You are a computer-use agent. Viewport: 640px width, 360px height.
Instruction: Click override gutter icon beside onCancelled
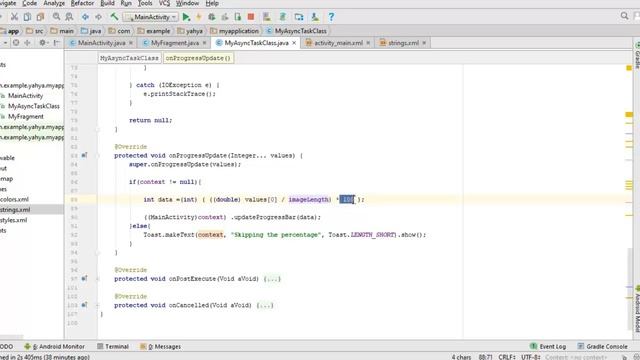[84, 305]
